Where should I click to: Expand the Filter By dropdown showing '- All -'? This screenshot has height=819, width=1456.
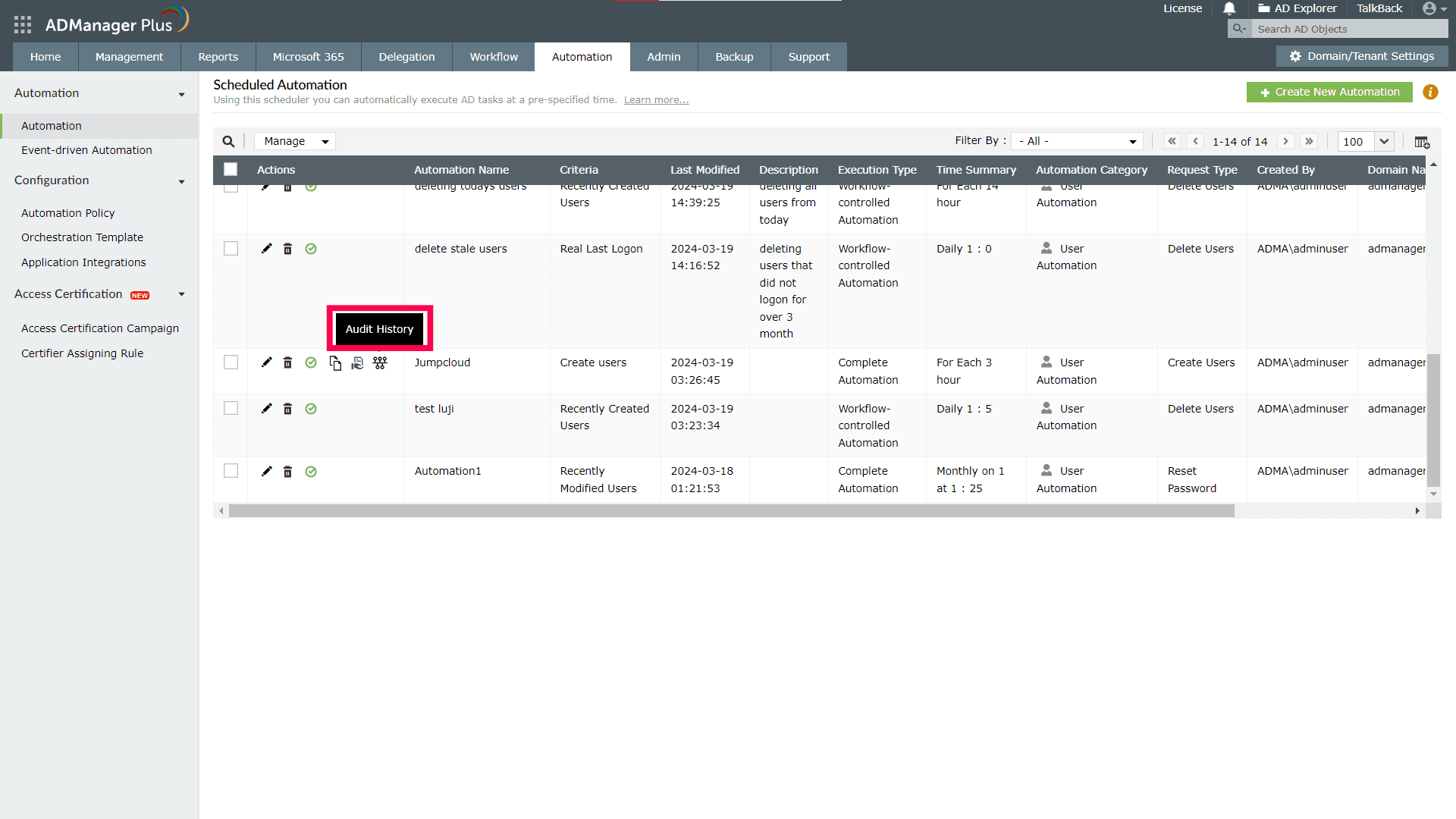point(1077,140)
